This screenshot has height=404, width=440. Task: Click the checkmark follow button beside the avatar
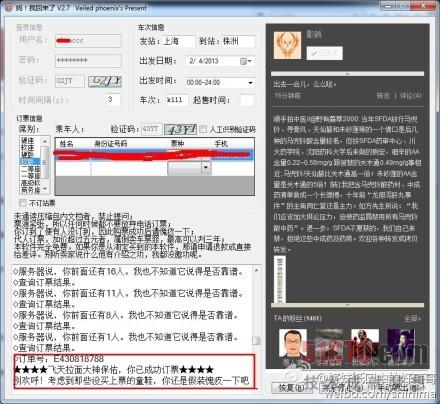tap(324, 53)
